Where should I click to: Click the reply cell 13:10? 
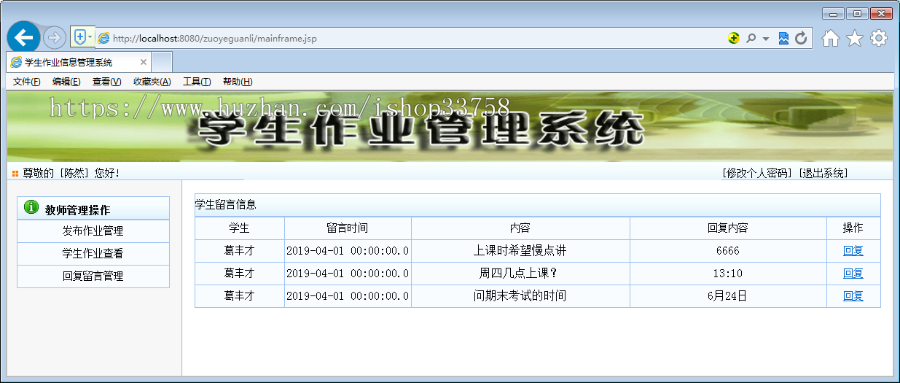(x=728, y=273)
